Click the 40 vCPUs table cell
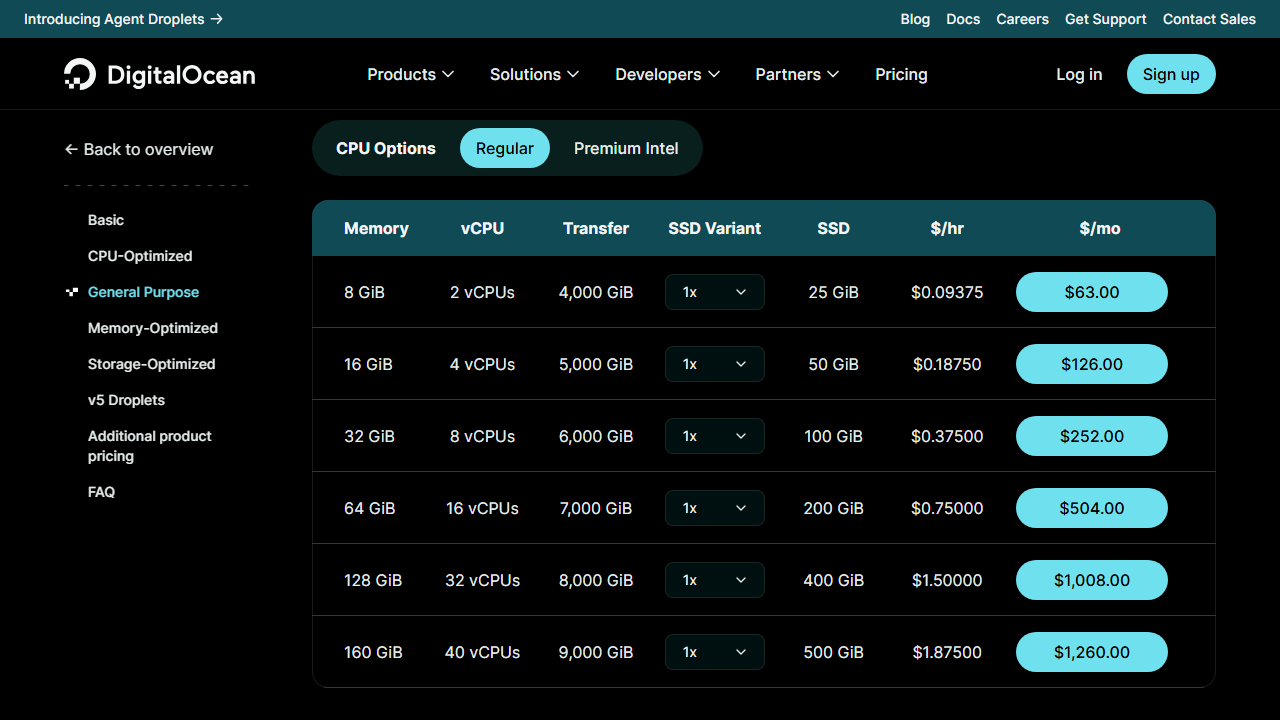The image size is (1280, 720). click(x=483, y=652)
